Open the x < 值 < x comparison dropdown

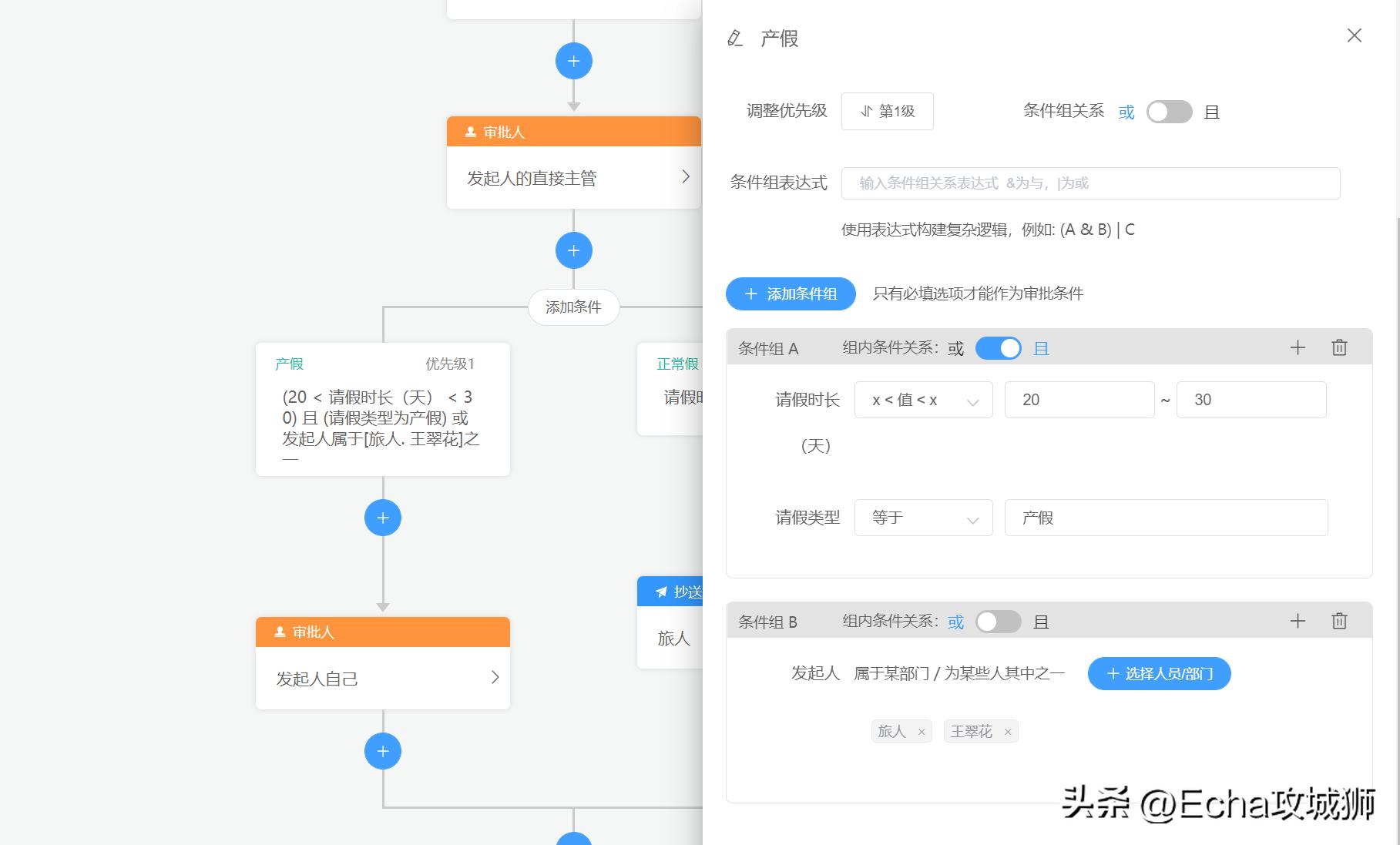(923, 400)
